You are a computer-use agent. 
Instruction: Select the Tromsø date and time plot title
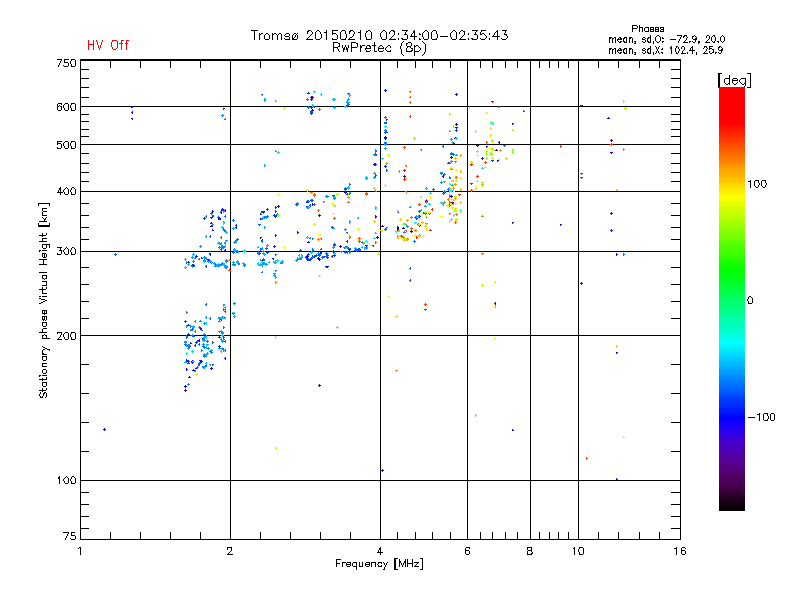(x=379, y=35)
